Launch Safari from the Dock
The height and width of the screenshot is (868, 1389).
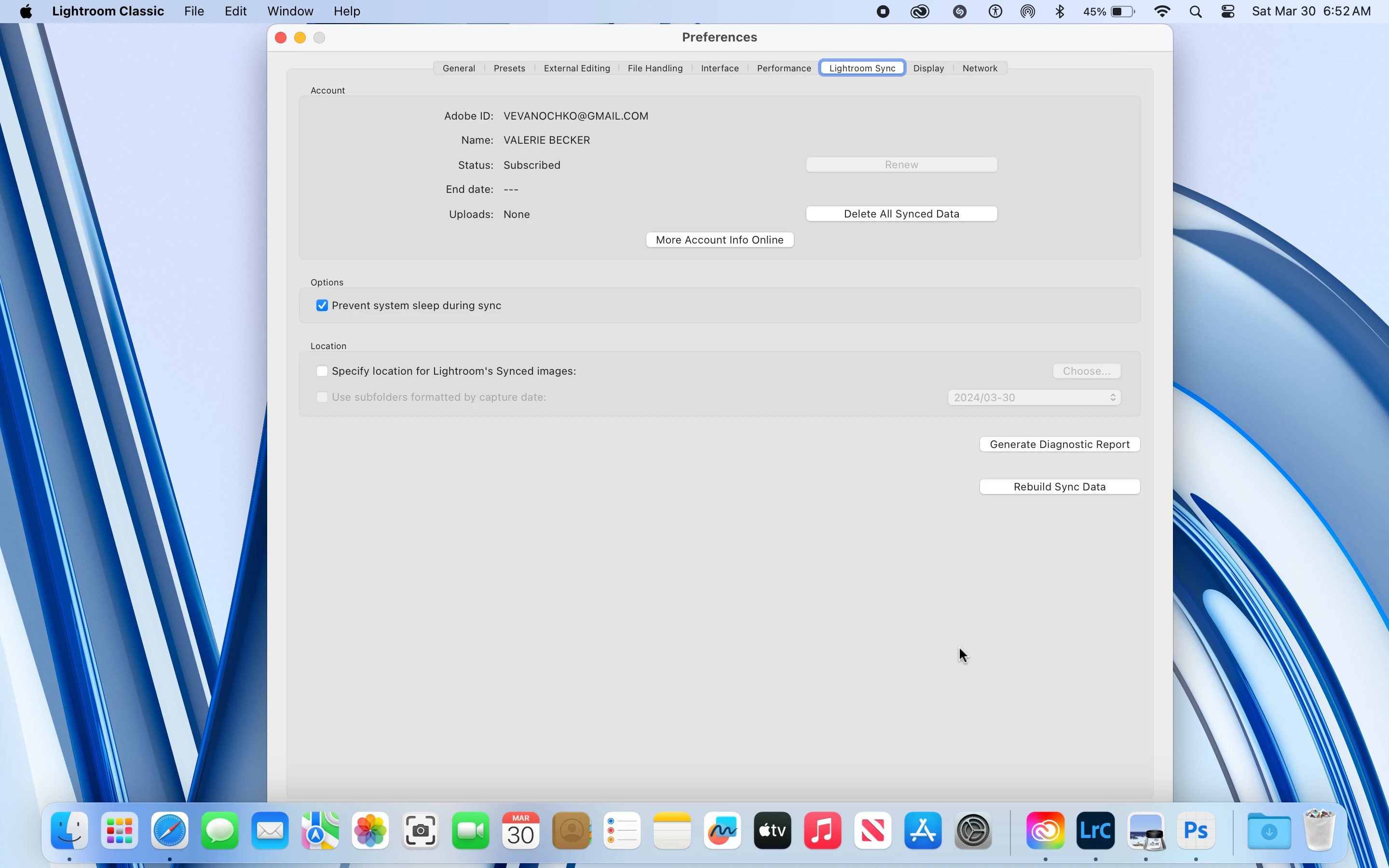(169, 831)
